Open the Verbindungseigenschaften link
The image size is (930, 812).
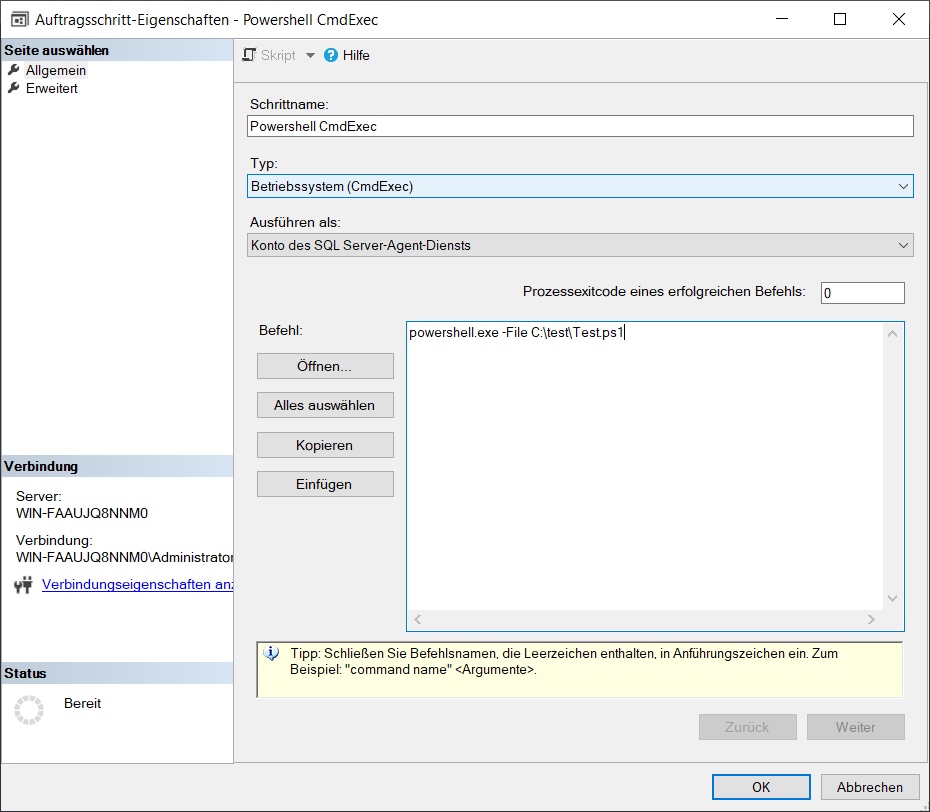click(x=137, y=585)
